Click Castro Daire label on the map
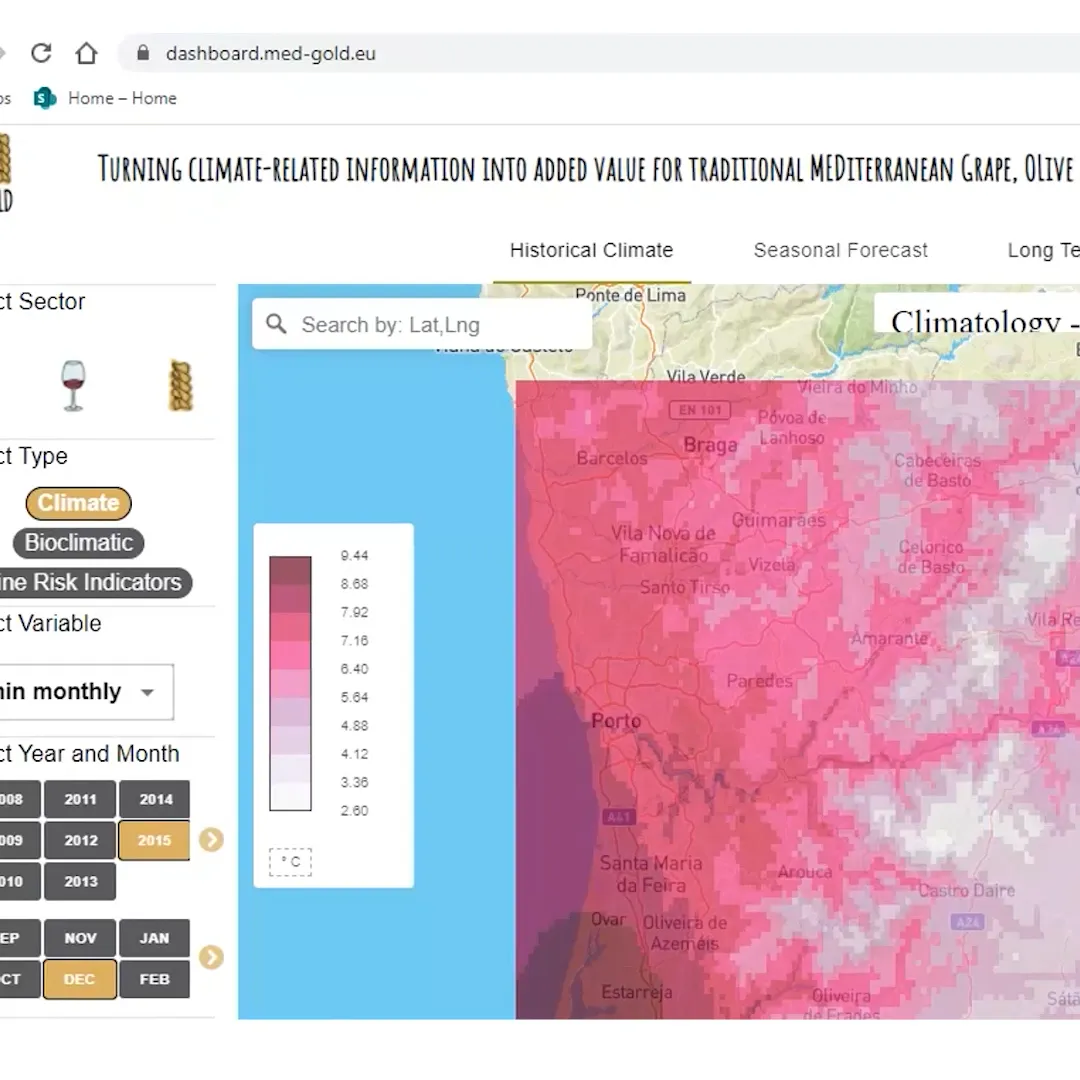Screen dimensions: 1080x1080 [966, 891]
